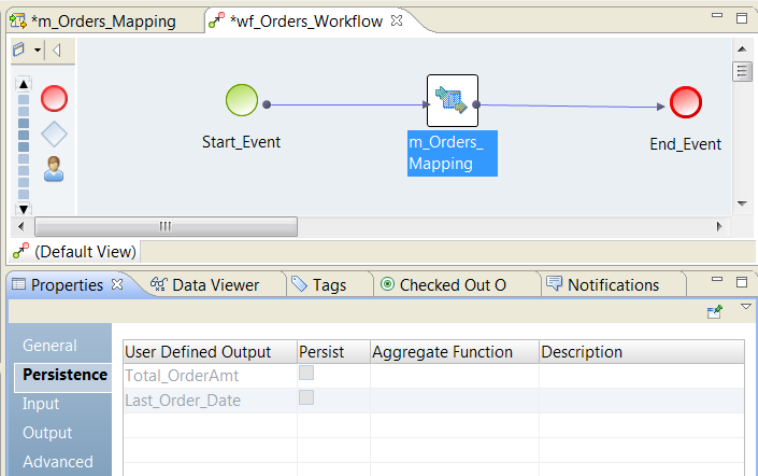Collapse the palette with the left arrow
The image size is (758, 476).
click(x=57, y=50)
